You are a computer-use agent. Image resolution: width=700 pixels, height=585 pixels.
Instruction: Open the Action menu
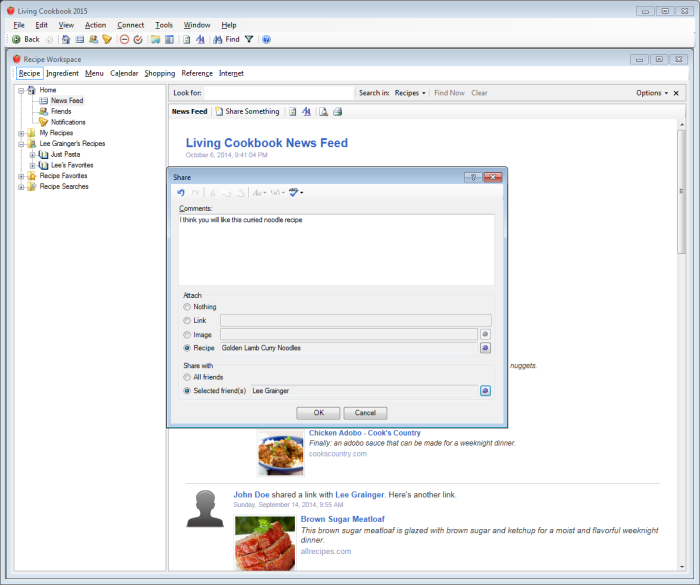pos(96,25)
